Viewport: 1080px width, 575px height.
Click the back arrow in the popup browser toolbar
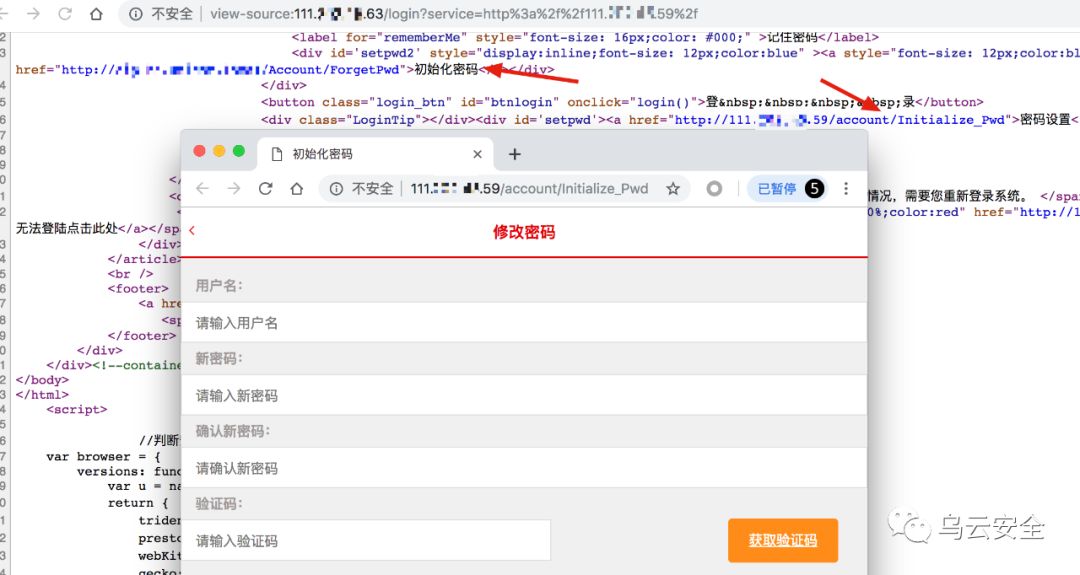(x=202, y=189)
